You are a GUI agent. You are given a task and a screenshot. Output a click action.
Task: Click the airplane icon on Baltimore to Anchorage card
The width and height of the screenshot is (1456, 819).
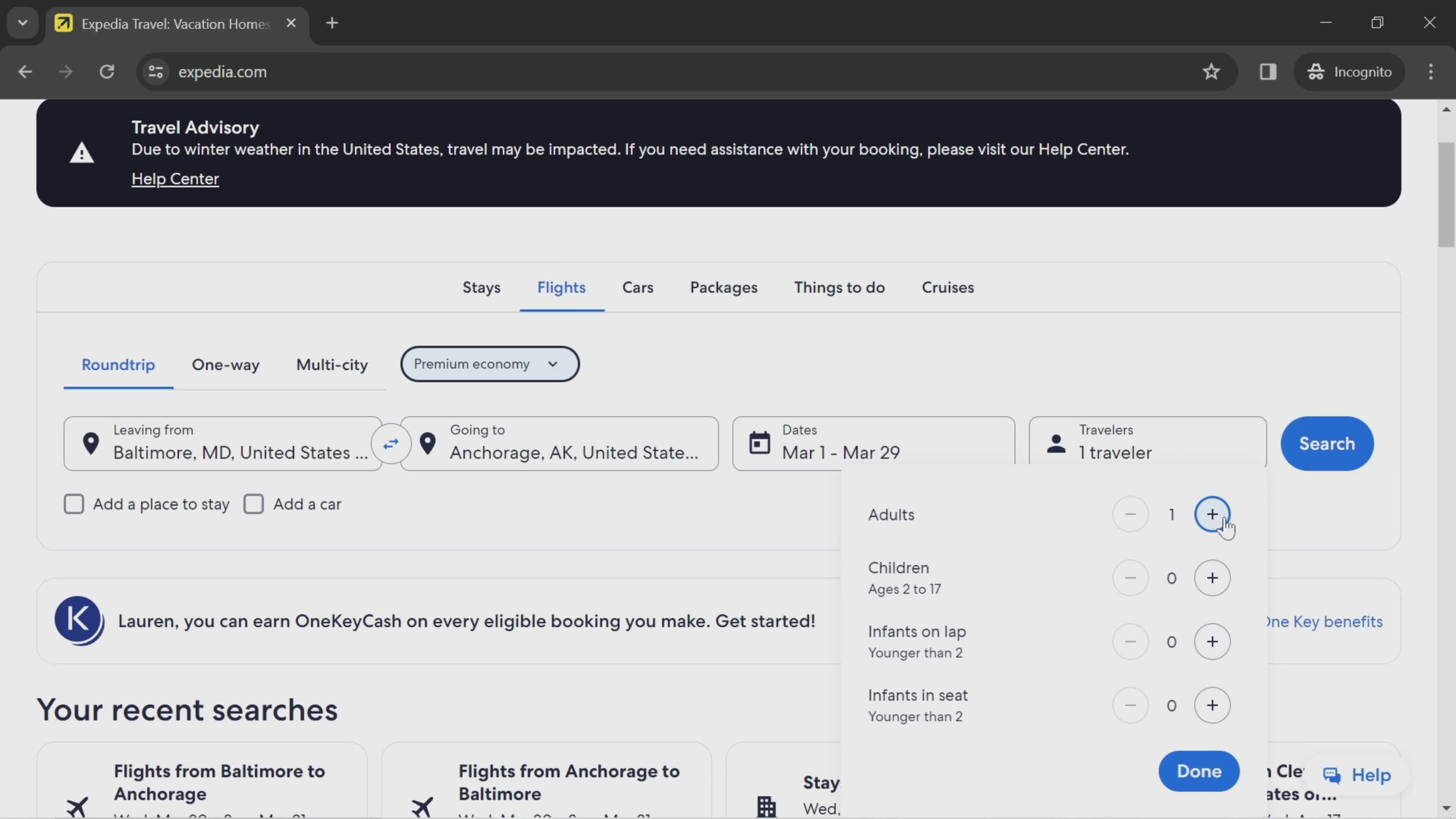[x=77, y=806]
